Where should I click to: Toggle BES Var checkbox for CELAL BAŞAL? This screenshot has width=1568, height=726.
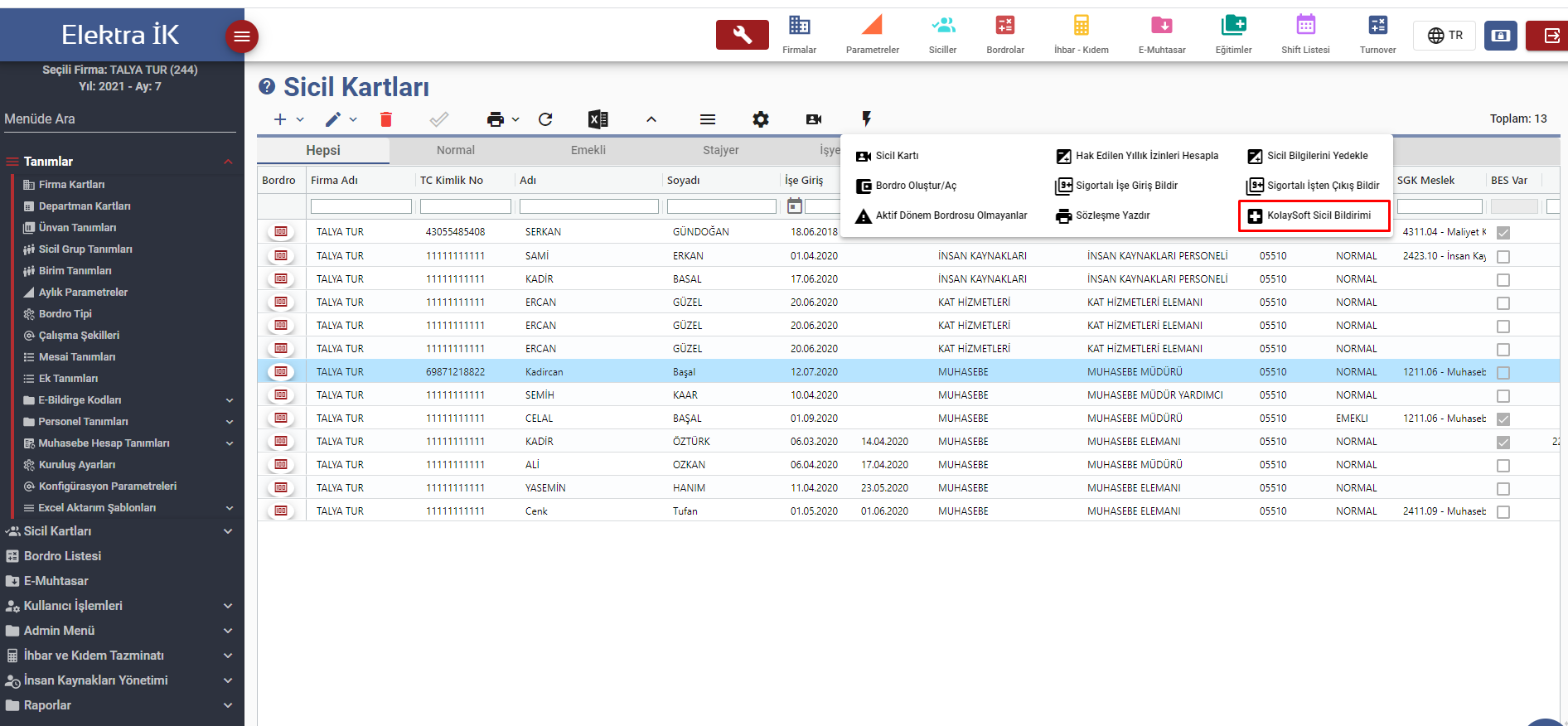pyautogui.click(x=1503, y=419)
